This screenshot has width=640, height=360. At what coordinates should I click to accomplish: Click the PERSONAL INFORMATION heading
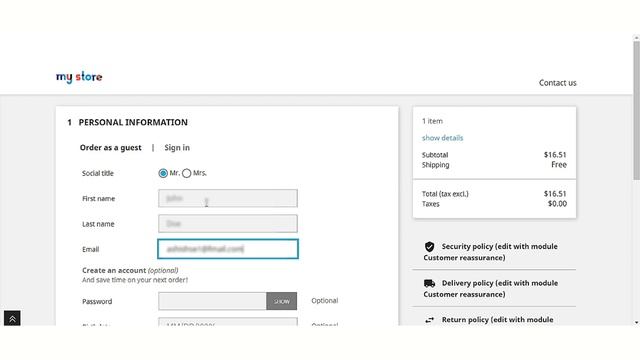pos(133,122)
